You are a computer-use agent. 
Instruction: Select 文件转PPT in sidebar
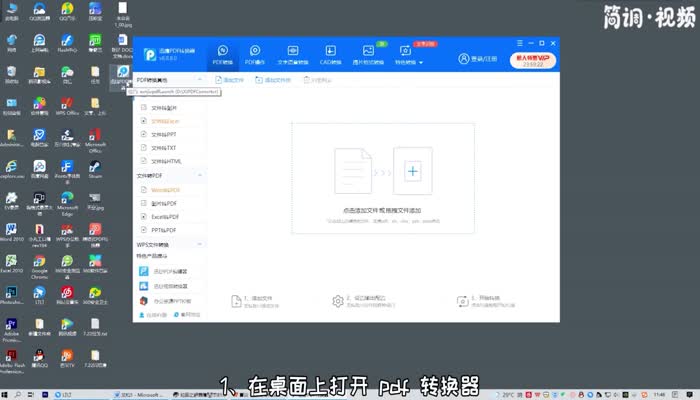click(x=163, y=134)
